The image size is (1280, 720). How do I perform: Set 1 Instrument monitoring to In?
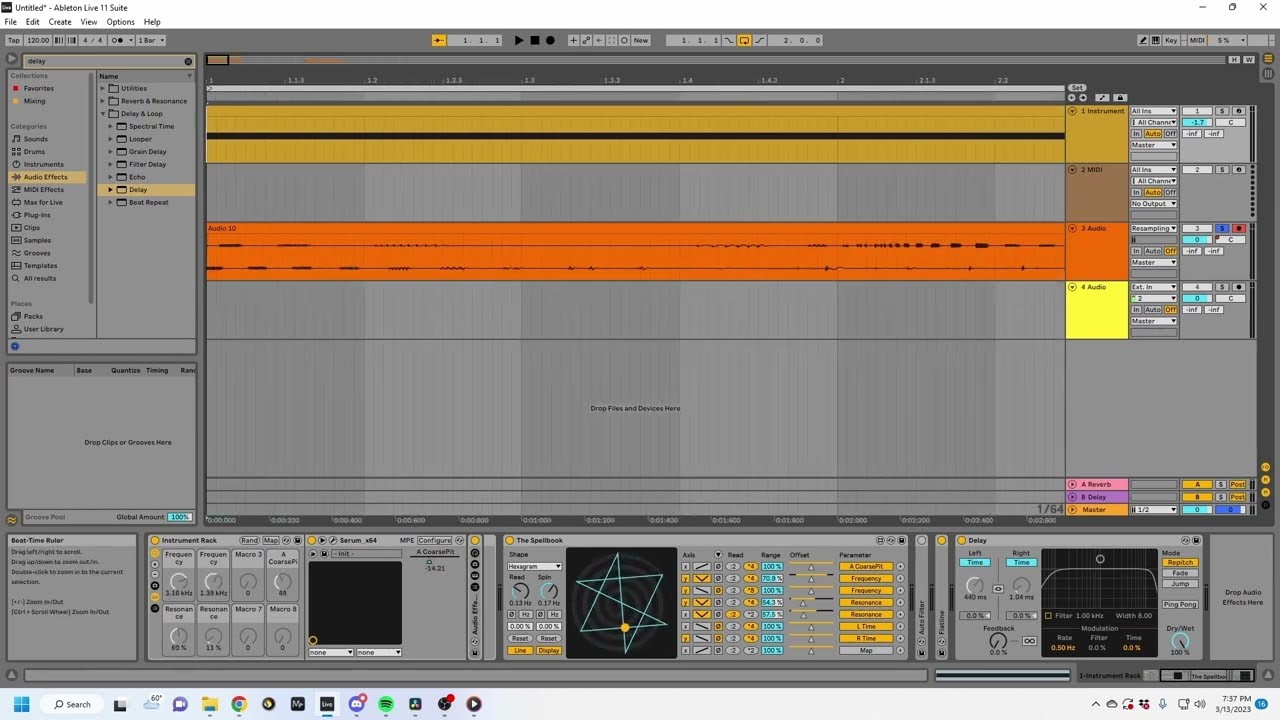point(1136,134)
